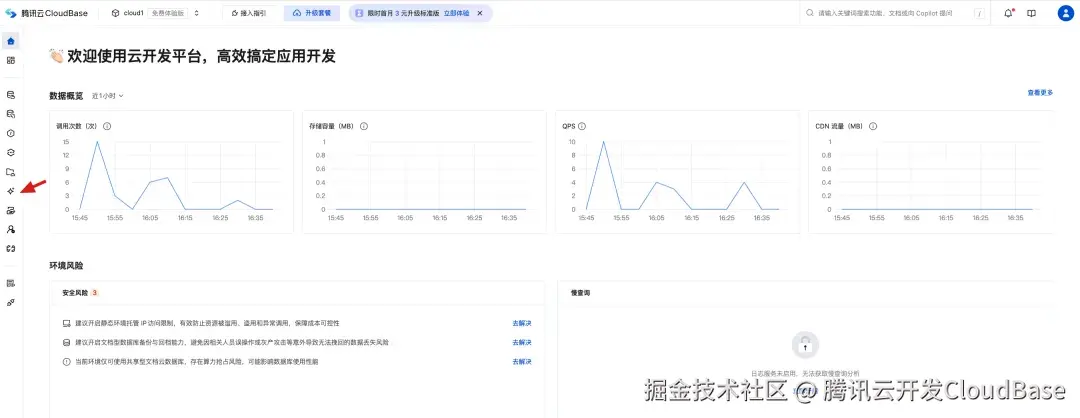Click info icon beside 调用次数 (次)
This screenshot has width=1080, height=418.
tap(107, 127)
